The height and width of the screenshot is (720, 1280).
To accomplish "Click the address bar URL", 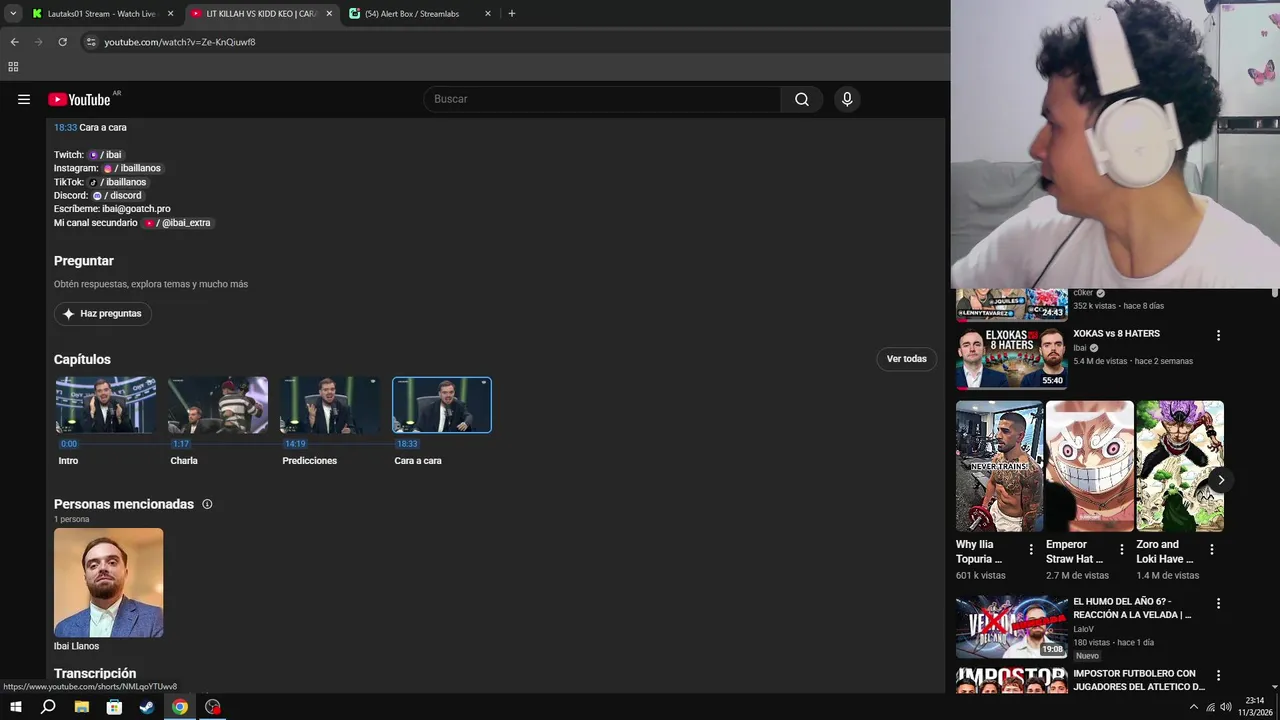I will 180,42.
